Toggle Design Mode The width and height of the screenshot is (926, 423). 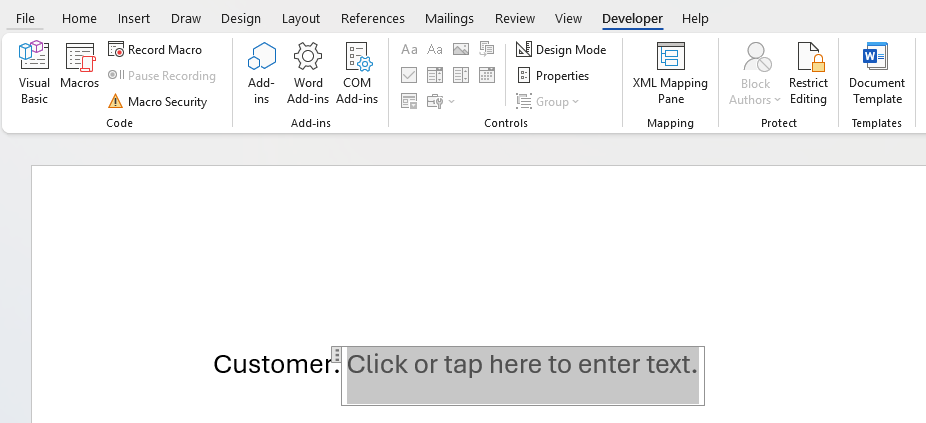[x=561, y=50]
